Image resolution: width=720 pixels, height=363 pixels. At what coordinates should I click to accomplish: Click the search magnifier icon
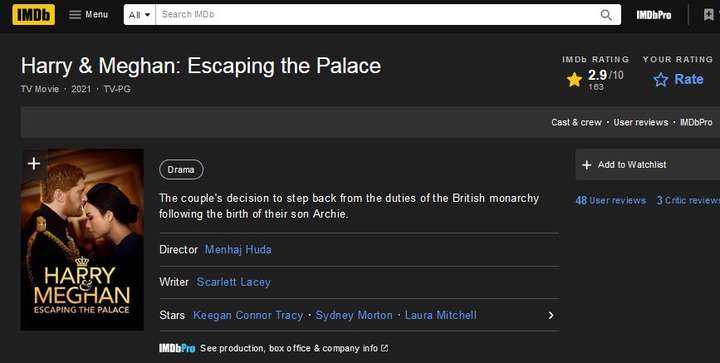pyautogui.click(x=606, y=15)
